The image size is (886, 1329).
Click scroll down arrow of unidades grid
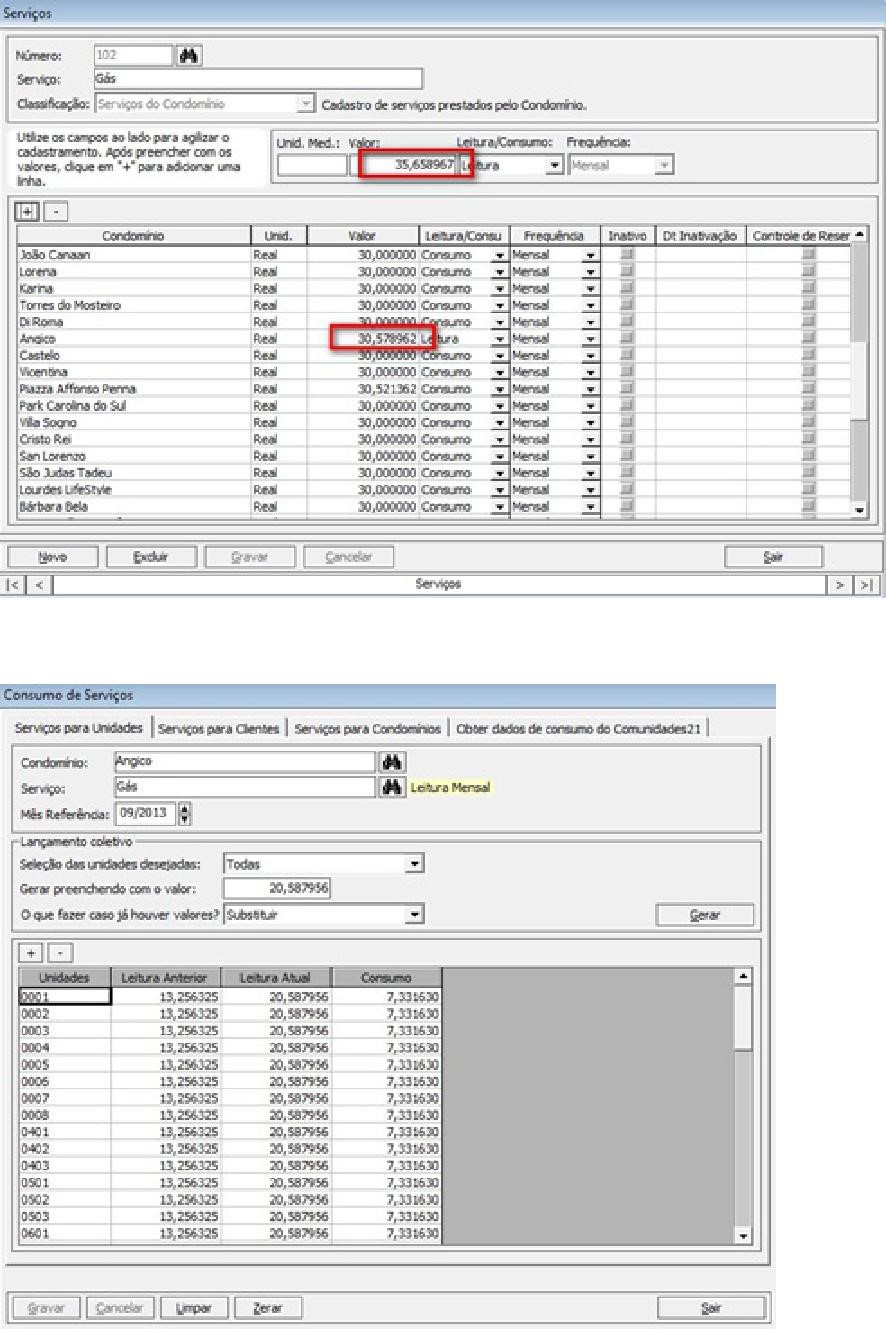(x=742, y=1237)
